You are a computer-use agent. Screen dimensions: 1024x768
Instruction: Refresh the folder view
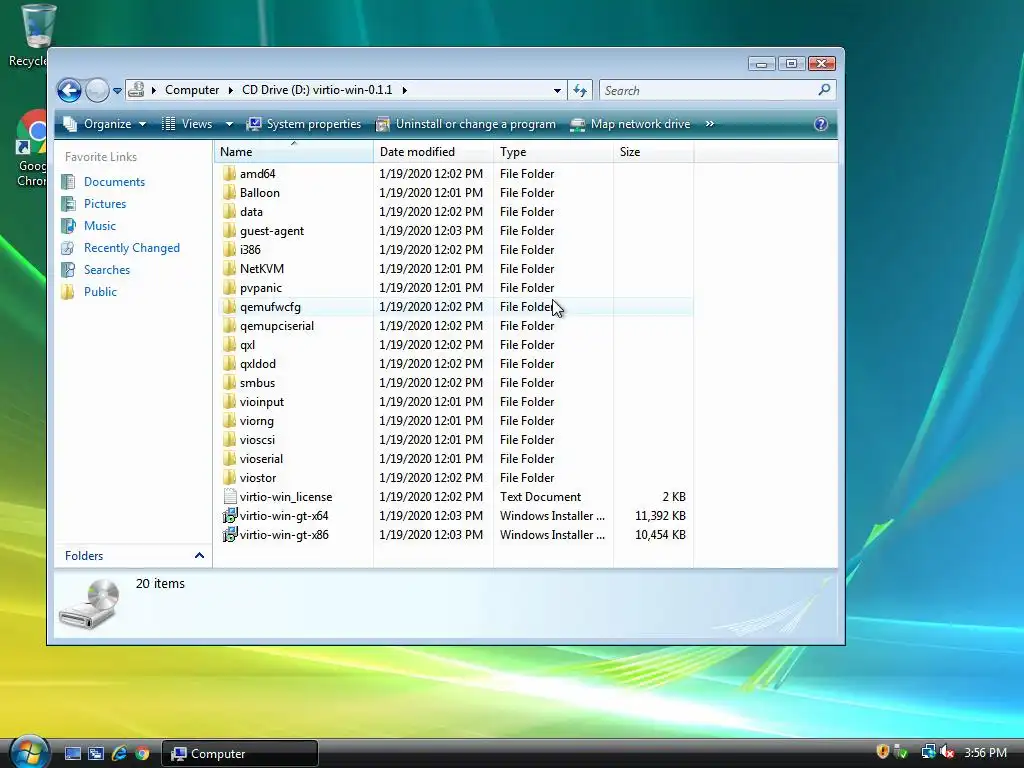click(x=580, y=90)
